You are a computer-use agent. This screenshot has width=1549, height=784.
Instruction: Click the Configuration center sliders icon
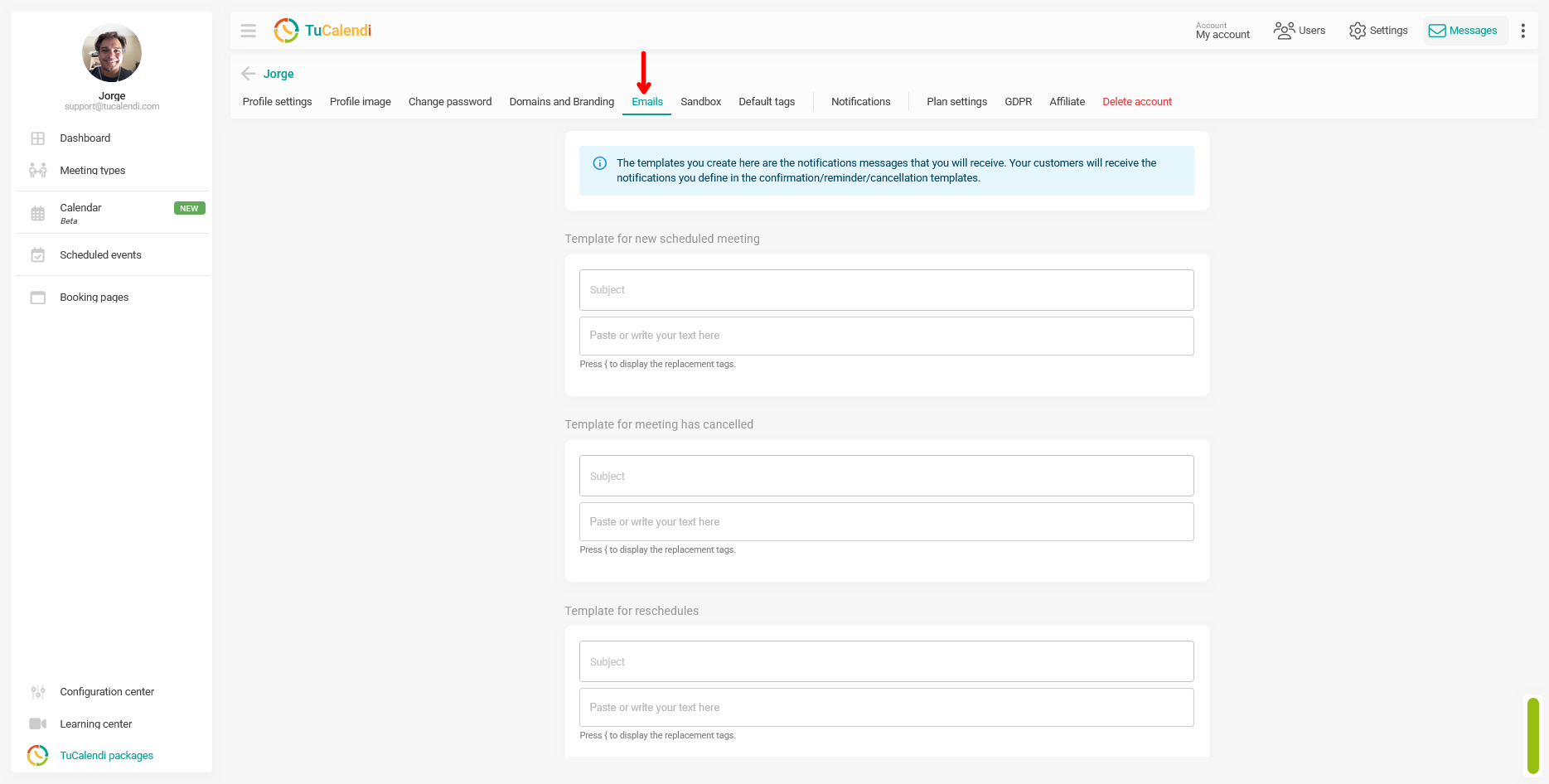[x=38, y=692]
